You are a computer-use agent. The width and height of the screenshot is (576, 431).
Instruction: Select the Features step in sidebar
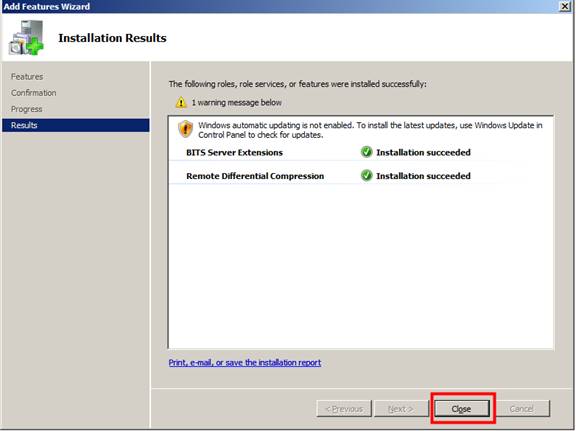(x=27, y=77)
